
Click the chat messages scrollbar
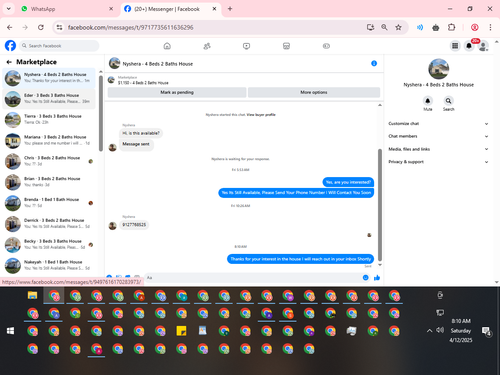point(380,205)
